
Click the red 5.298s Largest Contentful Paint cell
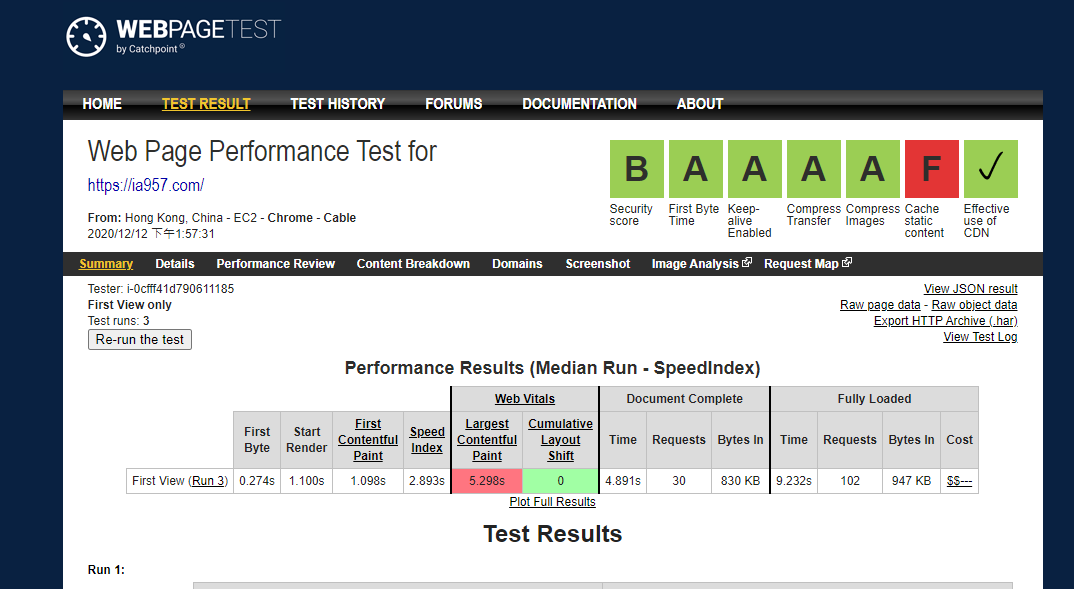coord(487,481)
